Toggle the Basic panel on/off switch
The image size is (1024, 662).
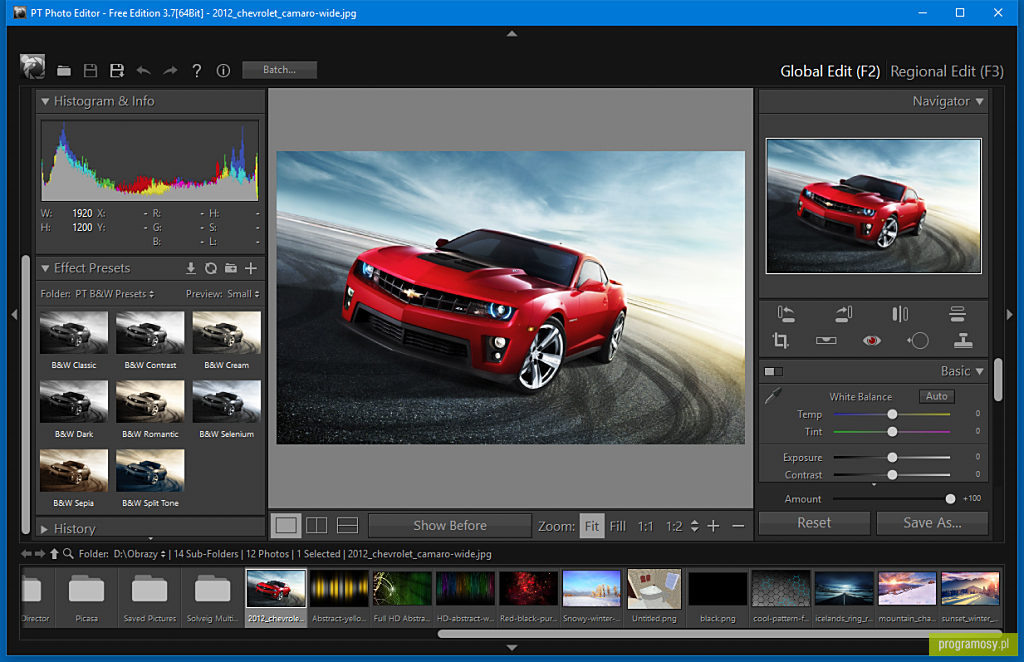coord(773,371)
